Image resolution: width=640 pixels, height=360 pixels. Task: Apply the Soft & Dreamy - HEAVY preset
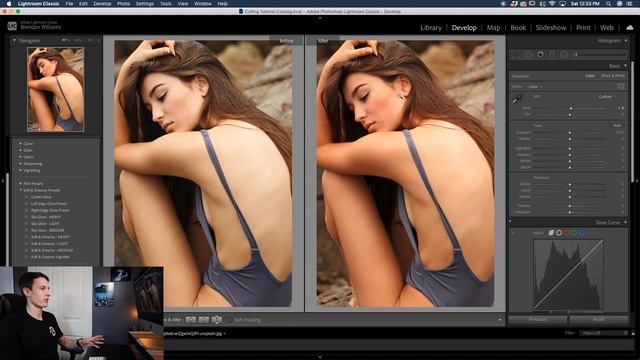click(x=50, y=237)
